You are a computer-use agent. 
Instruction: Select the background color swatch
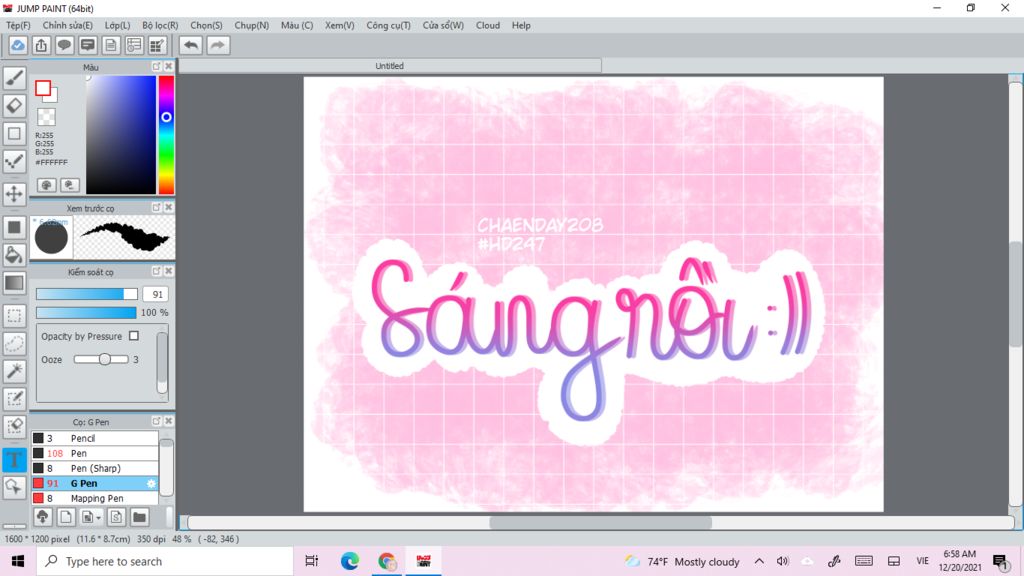tap(53, 97)
